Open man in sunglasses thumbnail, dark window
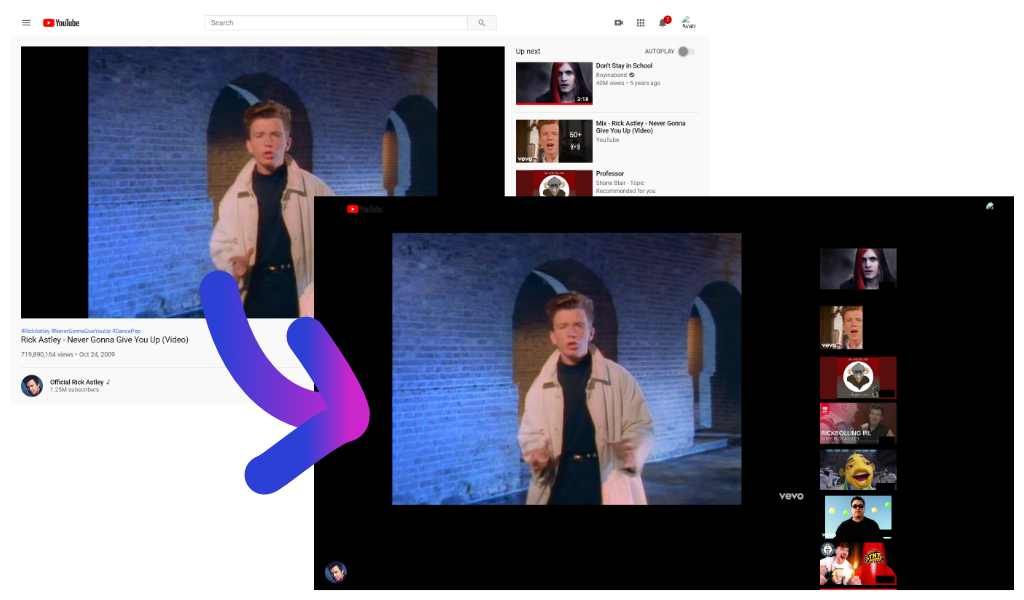Screen dimensions: 1024x600 tap(858, 516)
